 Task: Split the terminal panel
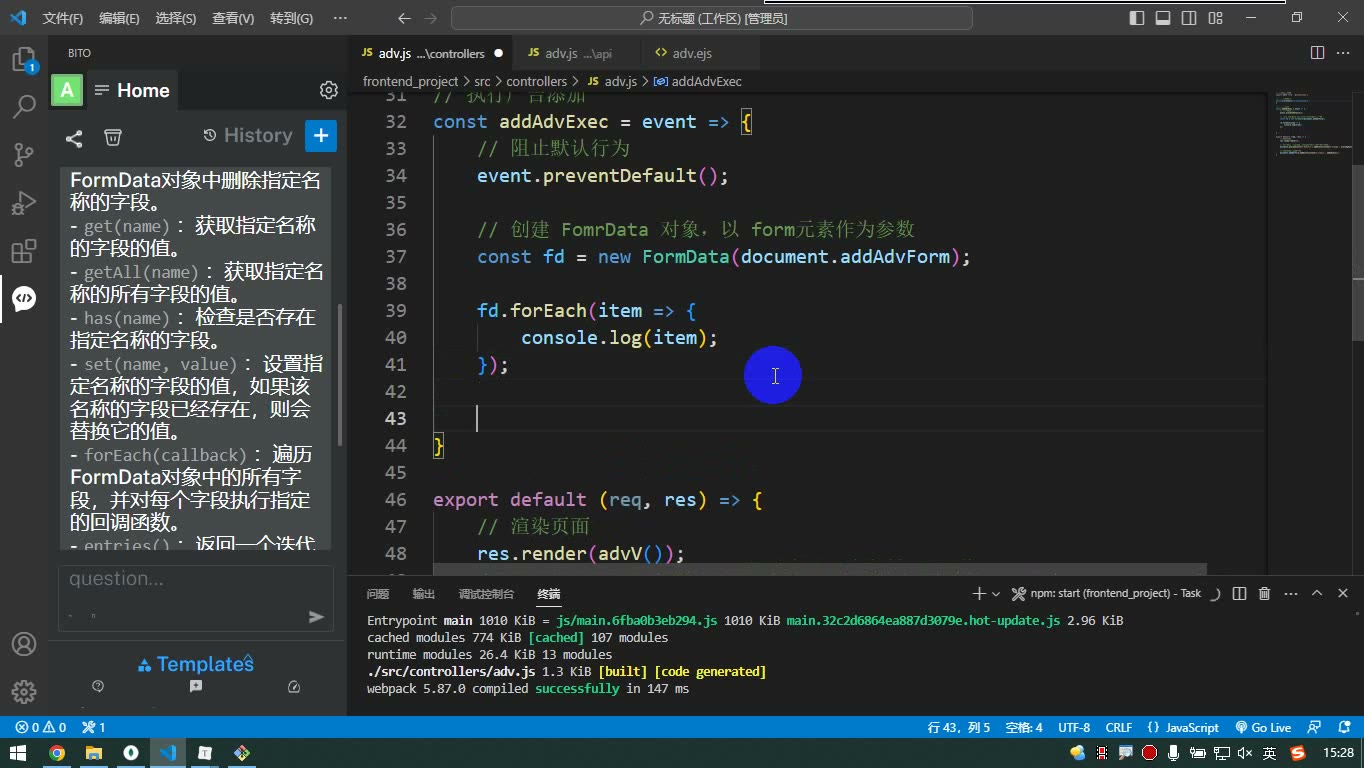1239,593
